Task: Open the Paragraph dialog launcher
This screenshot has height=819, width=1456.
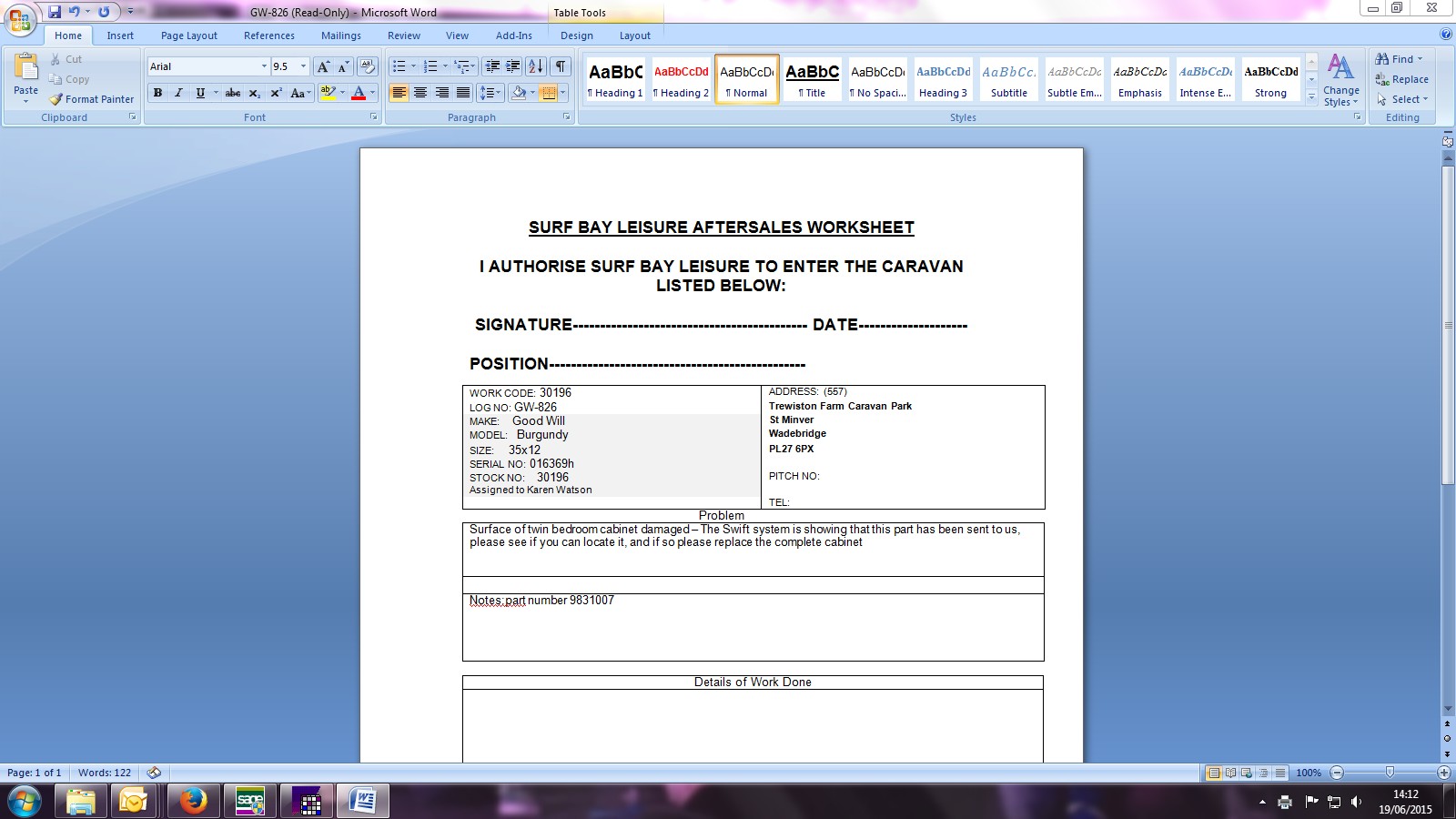Action: (567, 117)
